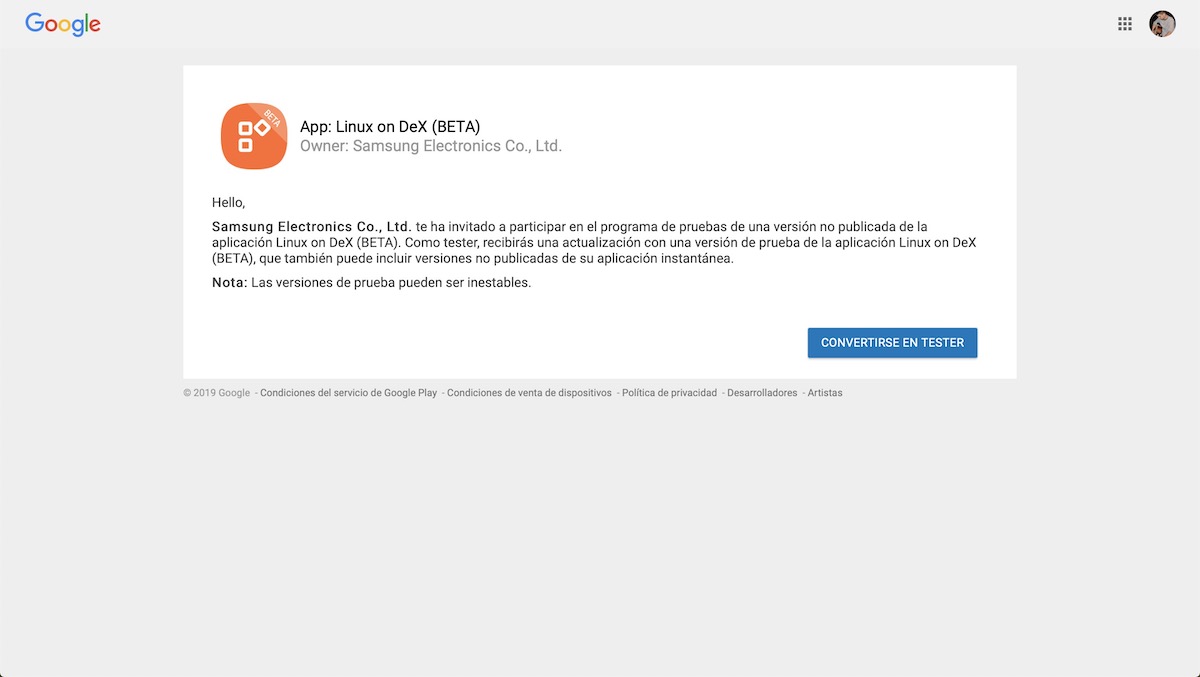
Task: Open "Condiciones de venta de dispositivos" link
Action: (528, 393)
